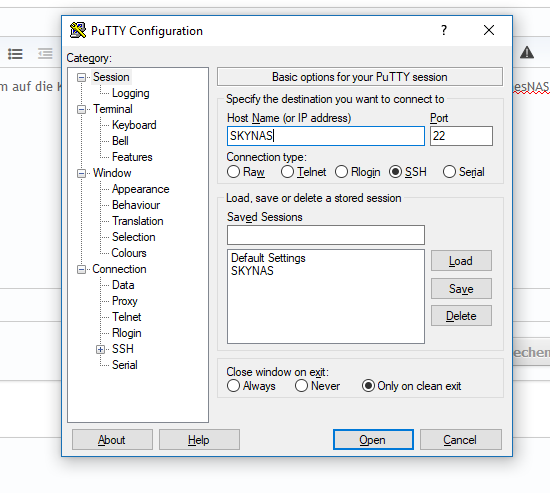The image size is (550, 493).
Task: Click the Help button
Action: pos(199,440)
